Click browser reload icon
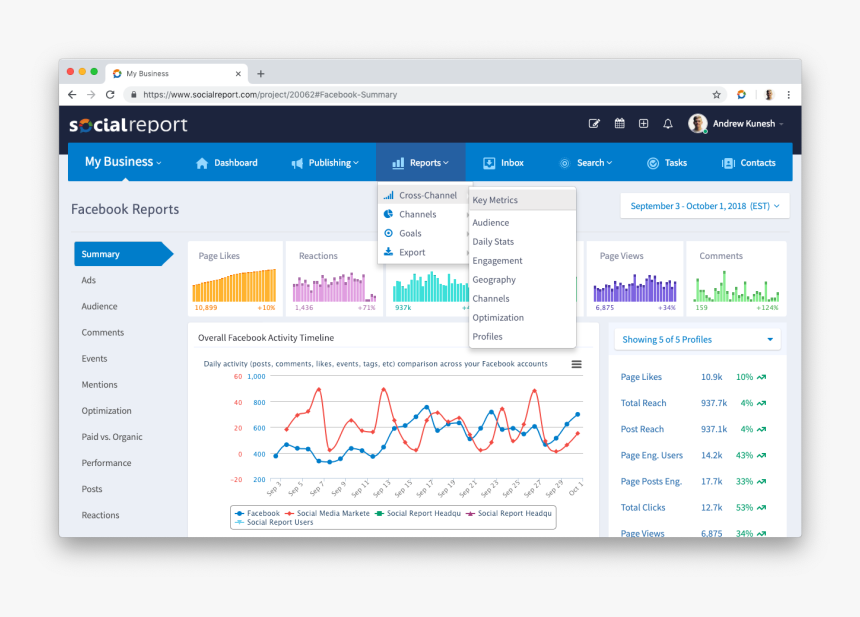The height and width of the screenshot is (617, 860). click(x=110, y=94)
